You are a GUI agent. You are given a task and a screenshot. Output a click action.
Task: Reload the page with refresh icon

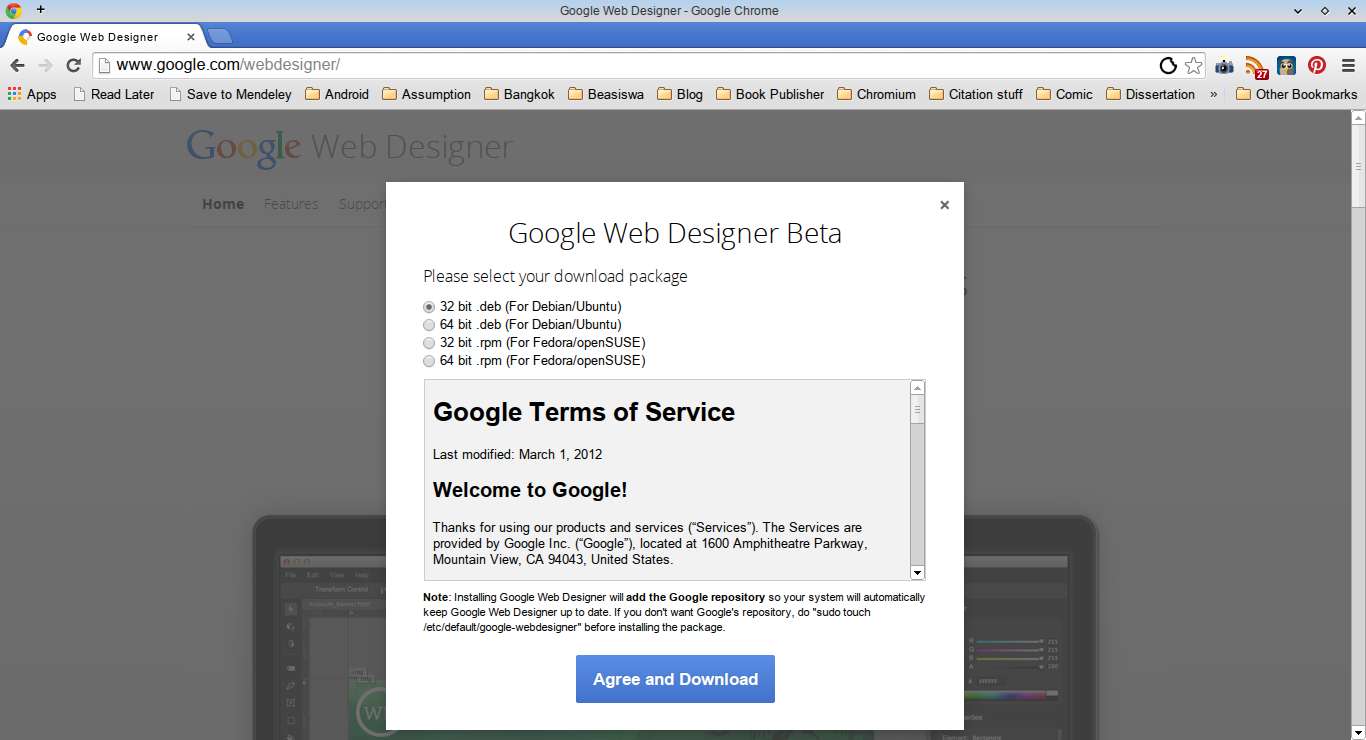tap(73, 65)
